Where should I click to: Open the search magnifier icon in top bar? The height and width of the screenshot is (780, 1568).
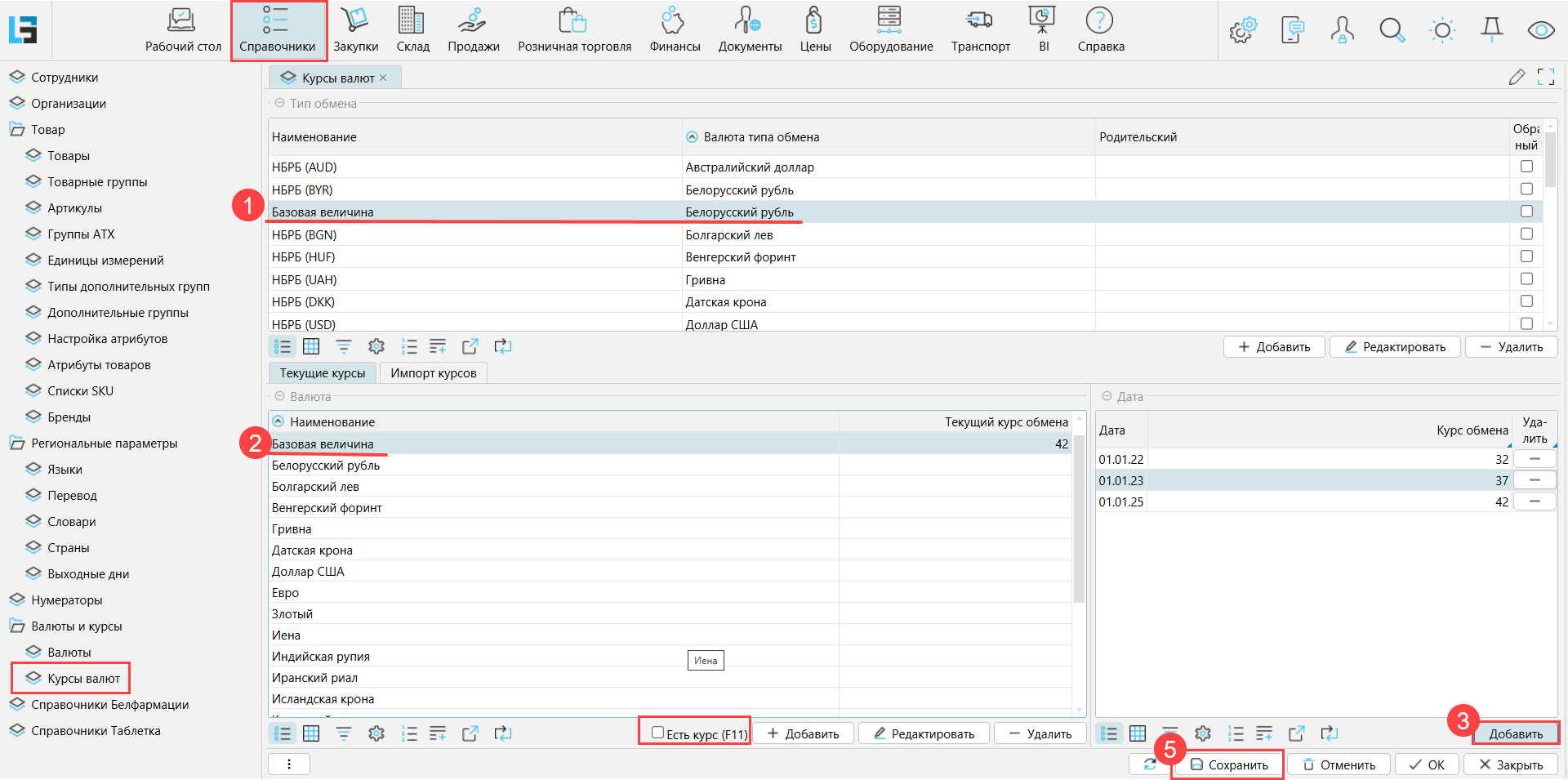coord(1392,31)
